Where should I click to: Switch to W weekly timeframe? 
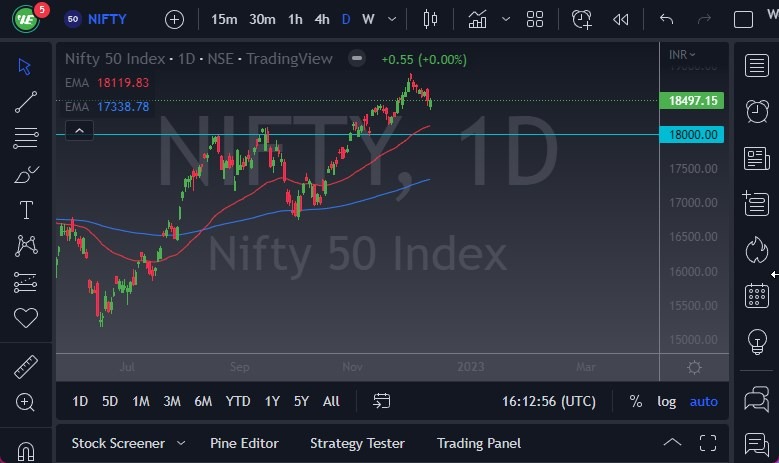click(368, 19)
